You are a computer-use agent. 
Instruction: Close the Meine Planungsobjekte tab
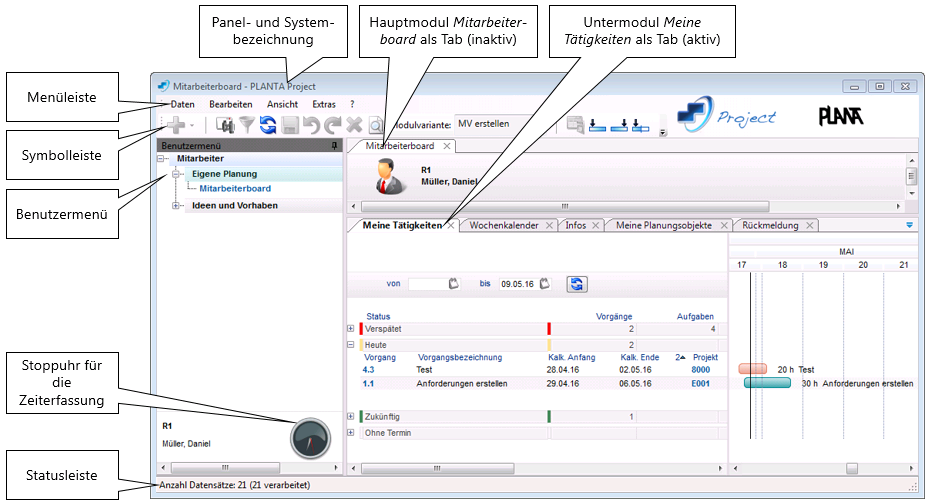[x=724, y=225]
